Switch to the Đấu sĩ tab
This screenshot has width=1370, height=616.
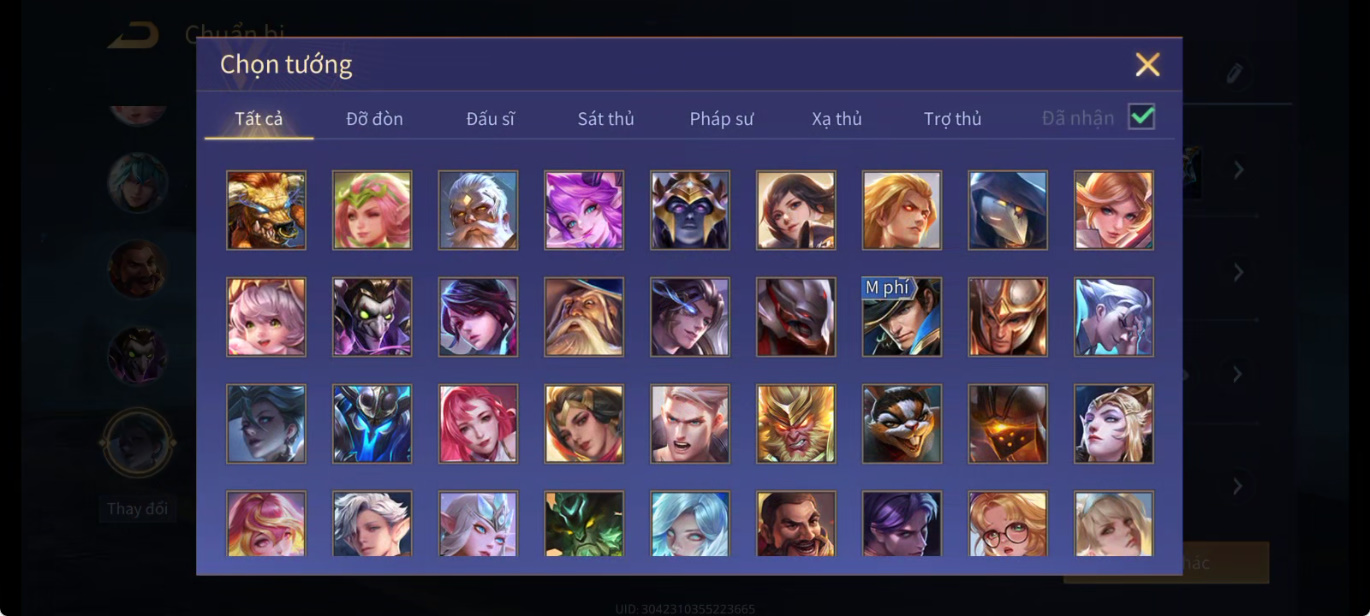[490, 119]
